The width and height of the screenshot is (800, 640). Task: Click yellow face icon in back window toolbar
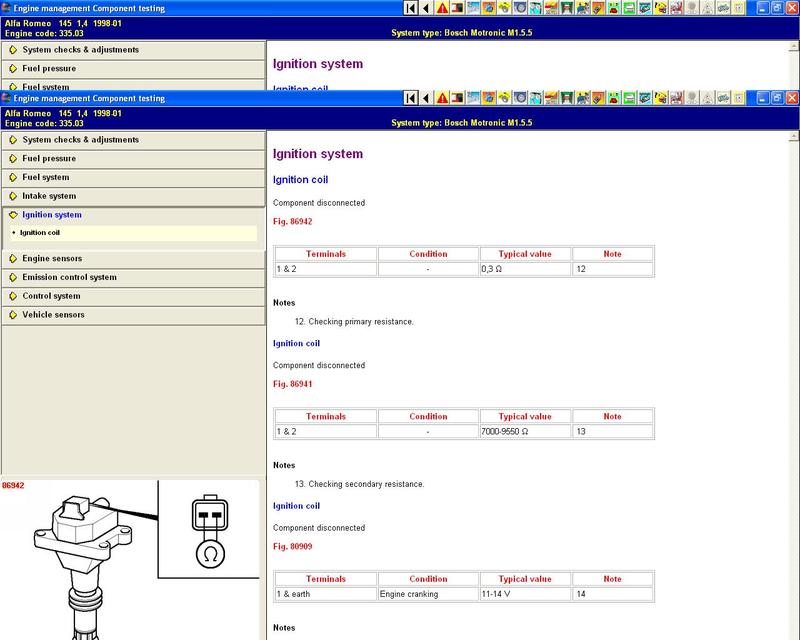(661, 8)
